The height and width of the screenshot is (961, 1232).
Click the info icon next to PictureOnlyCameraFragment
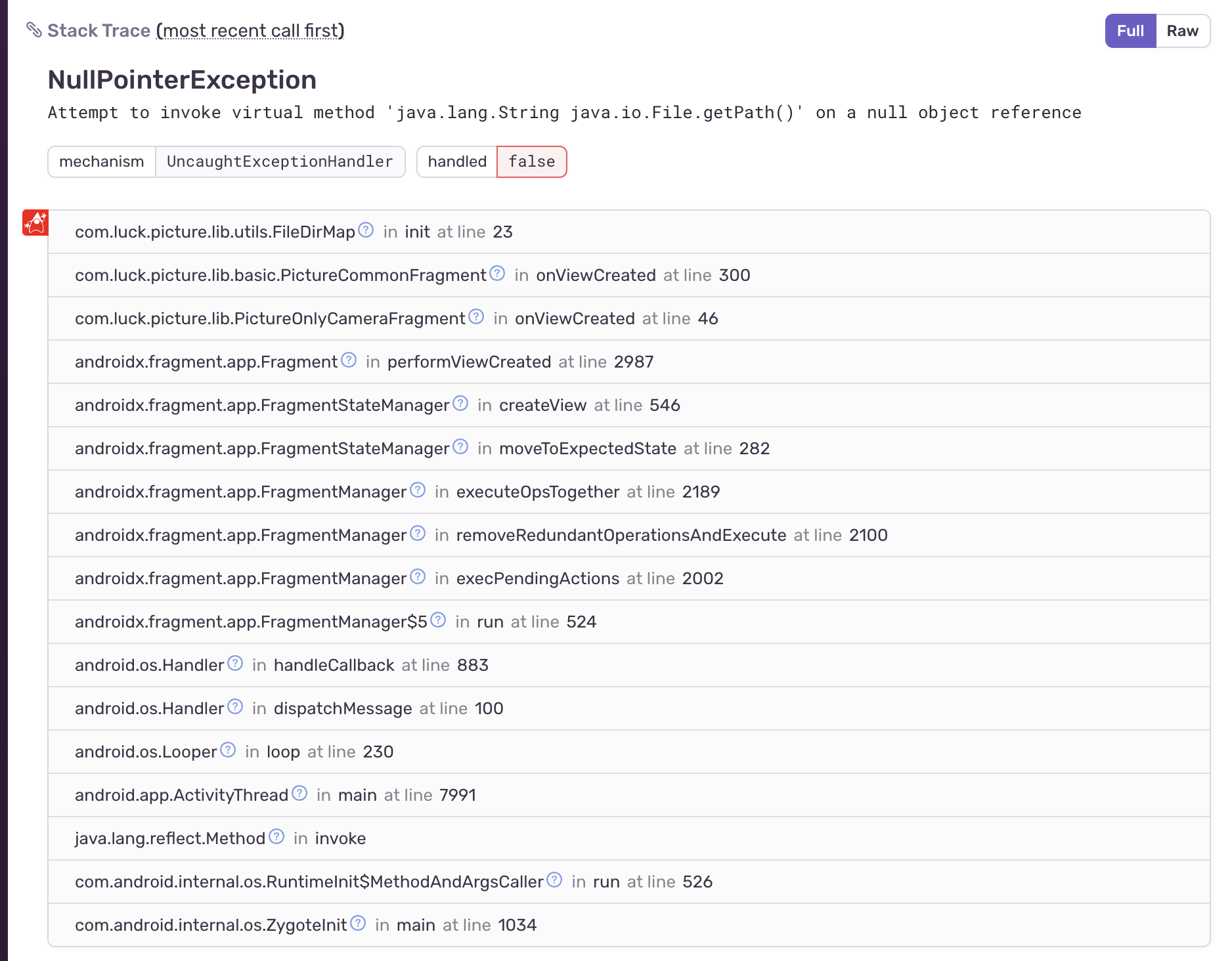[477, 316]
